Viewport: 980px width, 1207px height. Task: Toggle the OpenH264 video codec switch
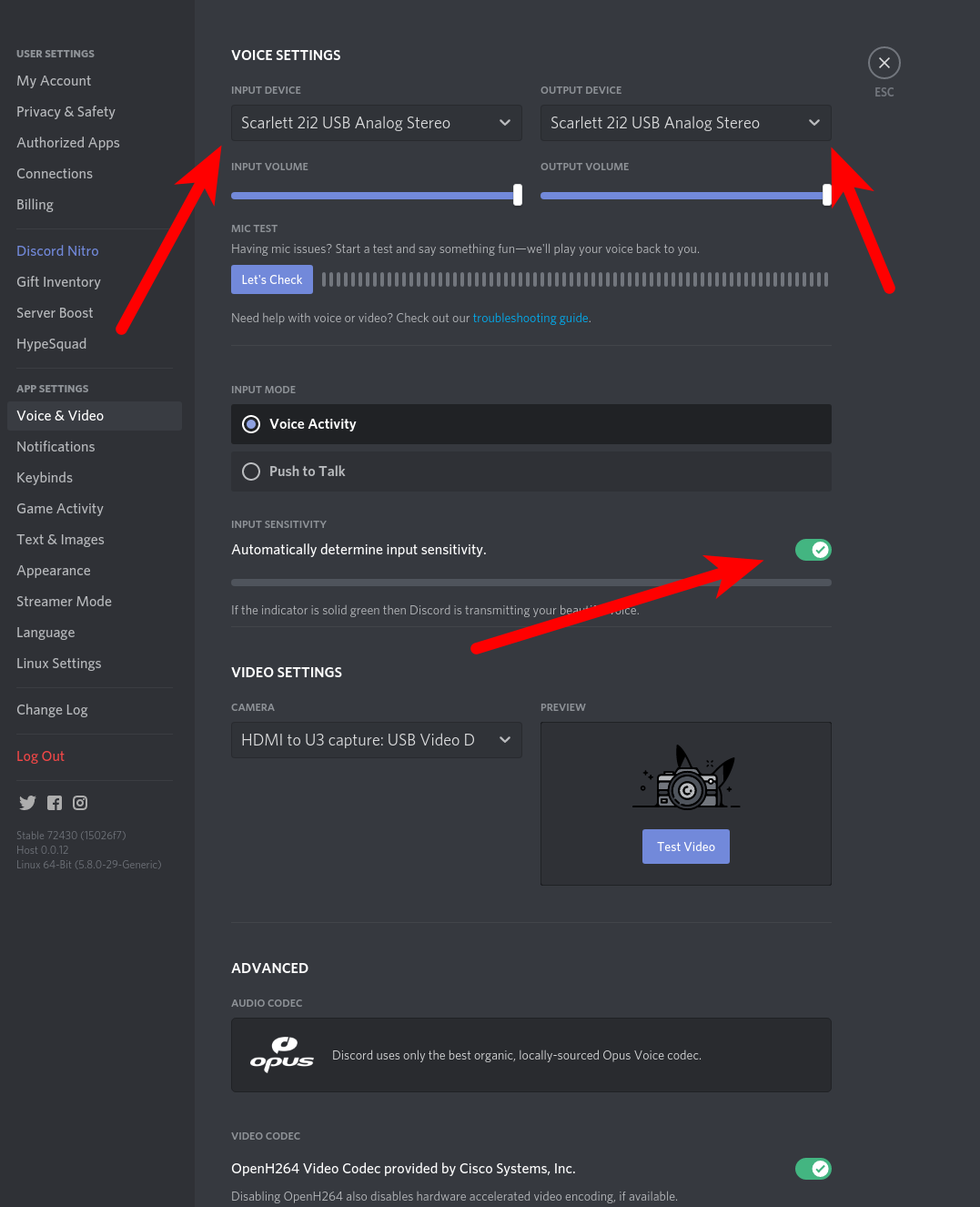point(813,1169)
